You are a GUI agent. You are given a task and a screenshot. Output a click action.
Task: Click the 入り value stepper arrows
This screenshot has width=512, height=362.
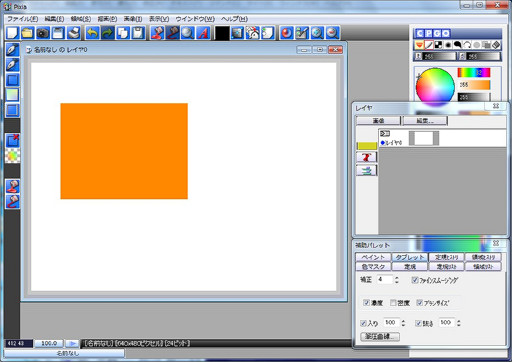pyautogui.click(x=403, y=323)
